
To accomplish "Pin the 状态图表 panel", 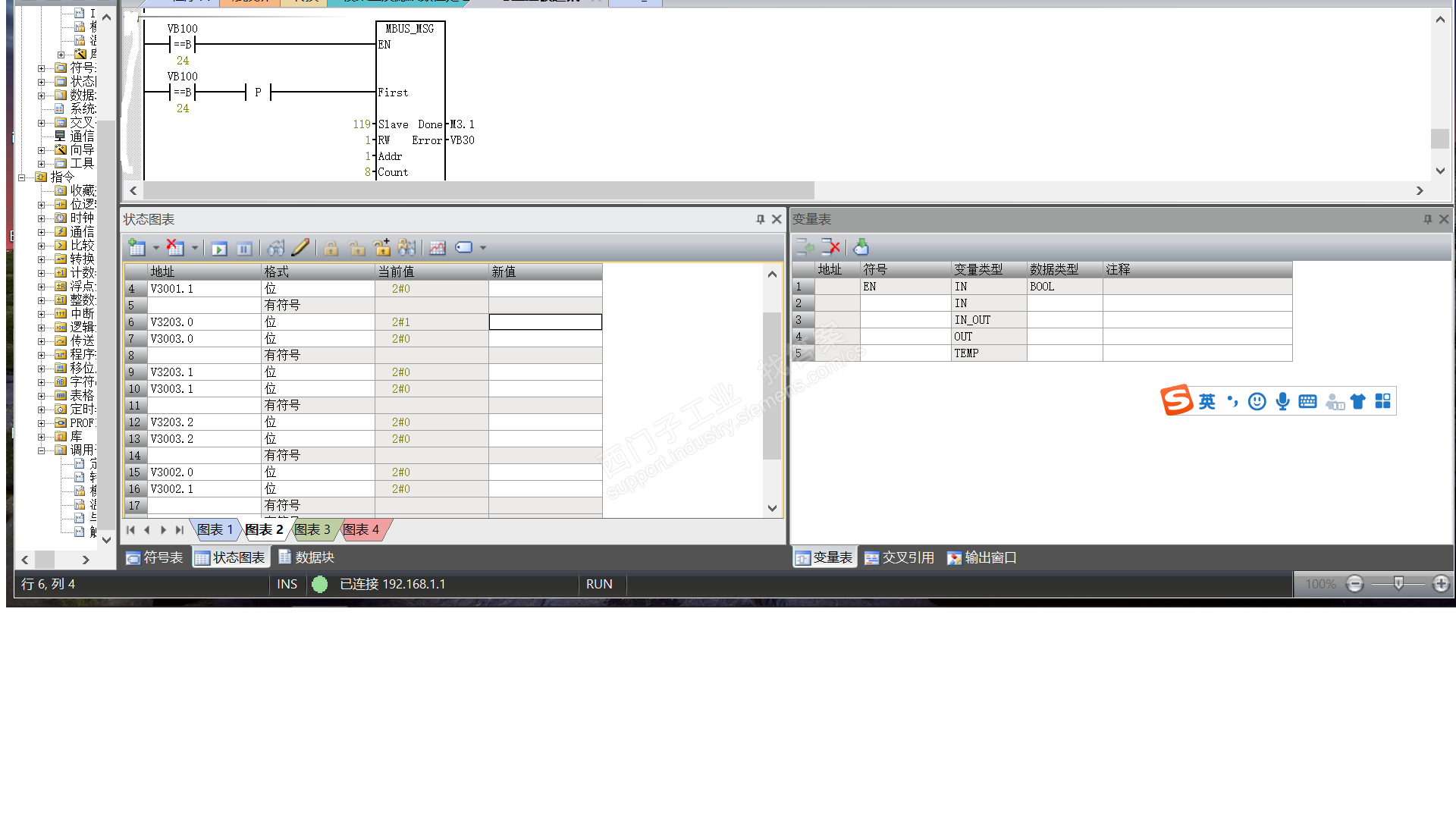I will click(760, 219).
